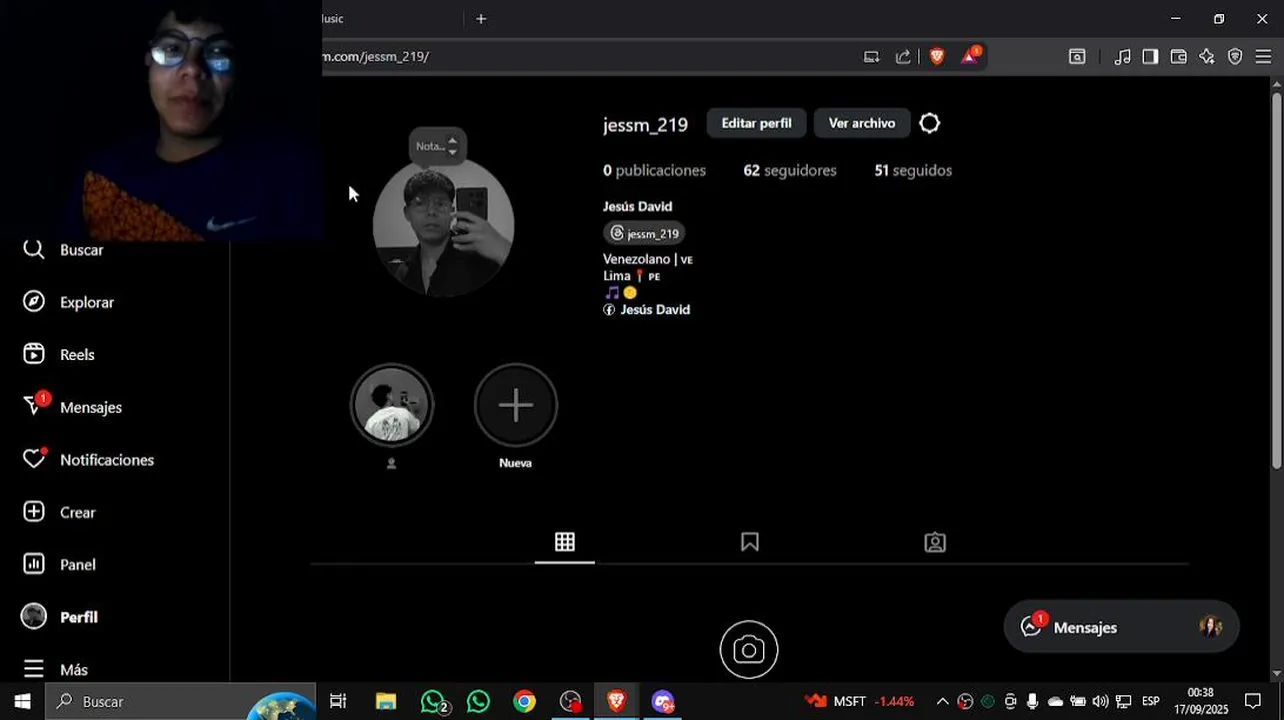Viewport: 1284px width, 720px height.
Task: Click the page vertical scrollbar
Action: (x=1277, y=280)
